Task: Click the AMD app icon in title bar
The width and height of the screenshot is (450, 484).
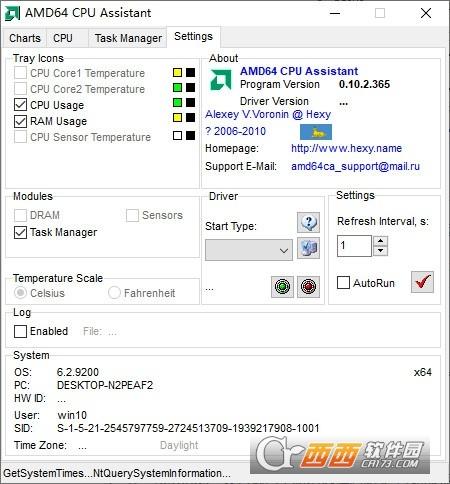Action: click(x=12, y=13)
